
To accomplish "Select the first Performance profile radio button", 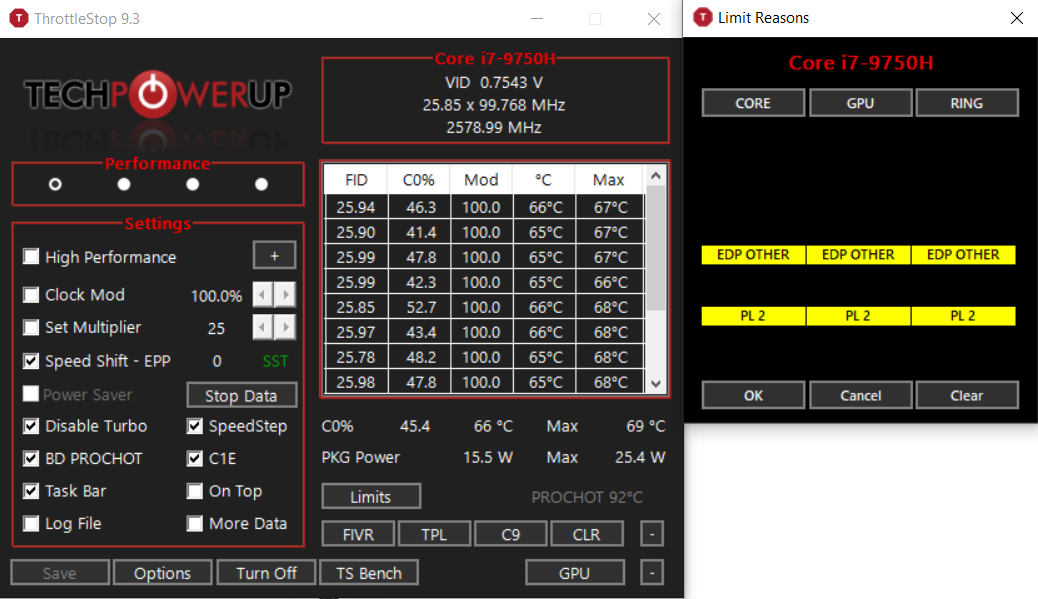I will tap(55, 184).
